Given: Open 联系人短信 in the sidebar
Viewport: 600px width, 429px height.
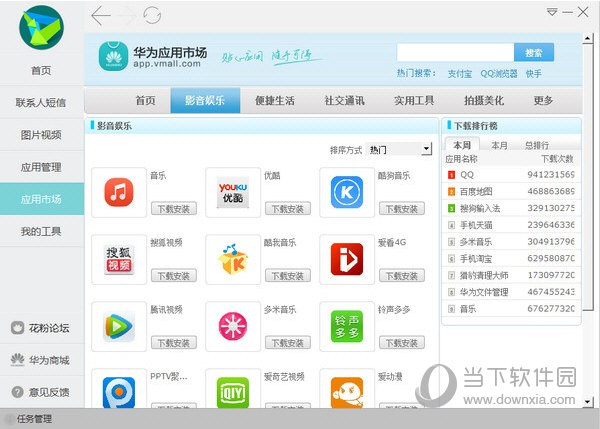Looking at the screenshot, I should click(x=41, y=103).
